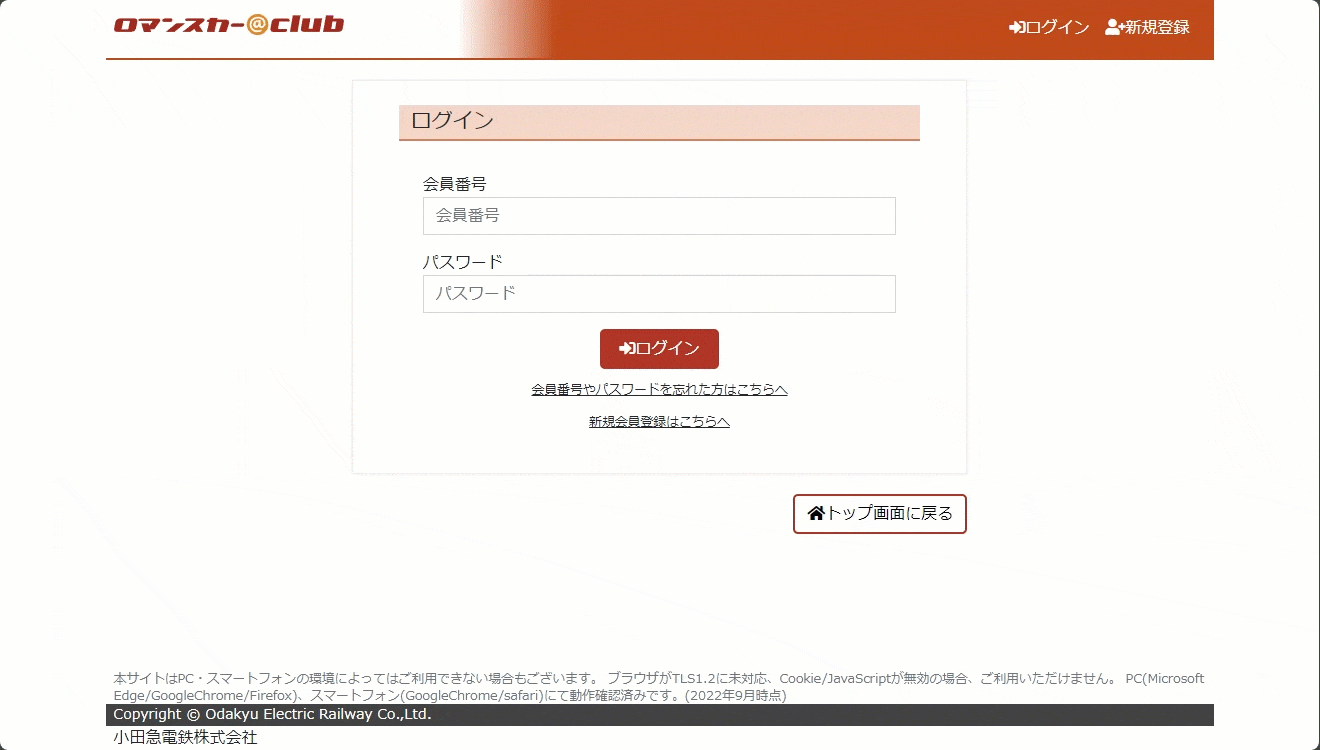Click the red ログイン submit button
The height and width of the screenshot is (750, 1320).
[x=659, y=349]
